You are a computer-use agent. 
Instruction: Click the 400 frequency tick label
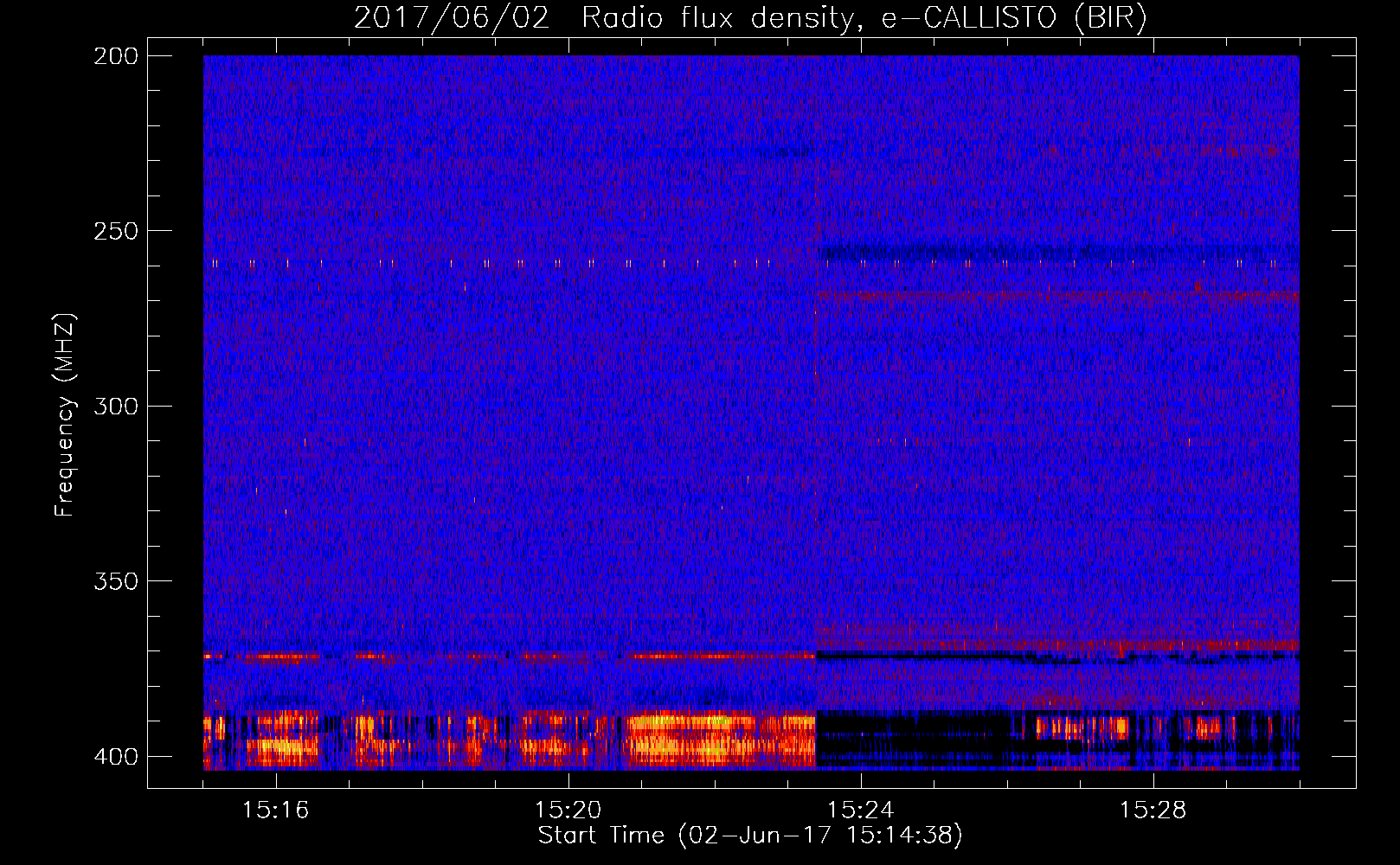click(115, 757)
